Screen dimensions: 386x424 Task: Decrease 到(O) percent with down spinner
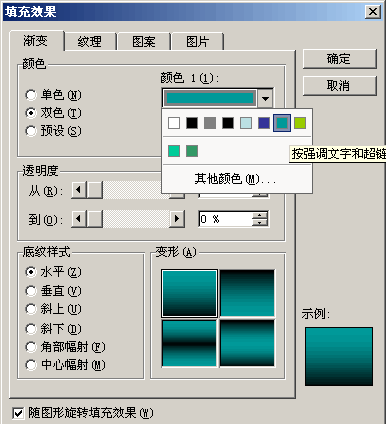(260, 223)
